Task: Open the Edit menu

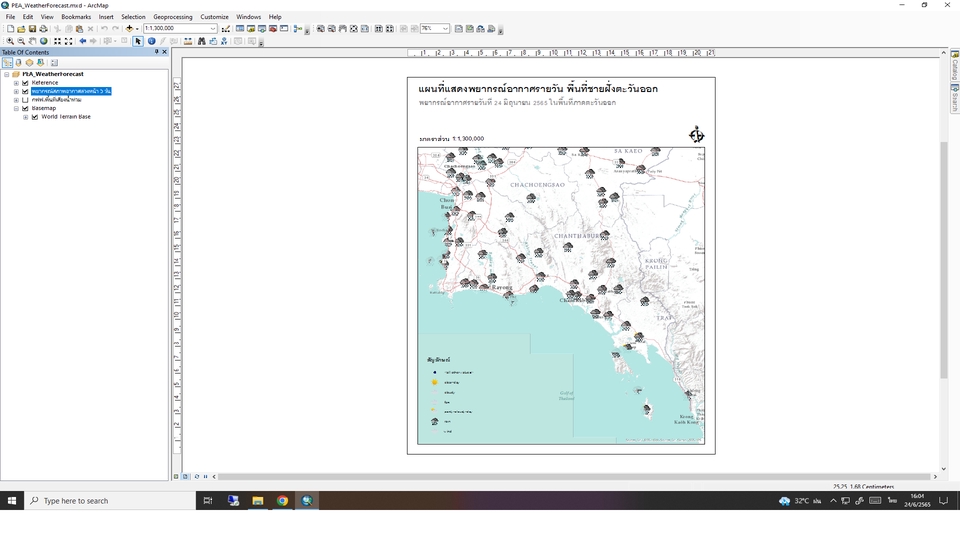Action: coord(28,17)
